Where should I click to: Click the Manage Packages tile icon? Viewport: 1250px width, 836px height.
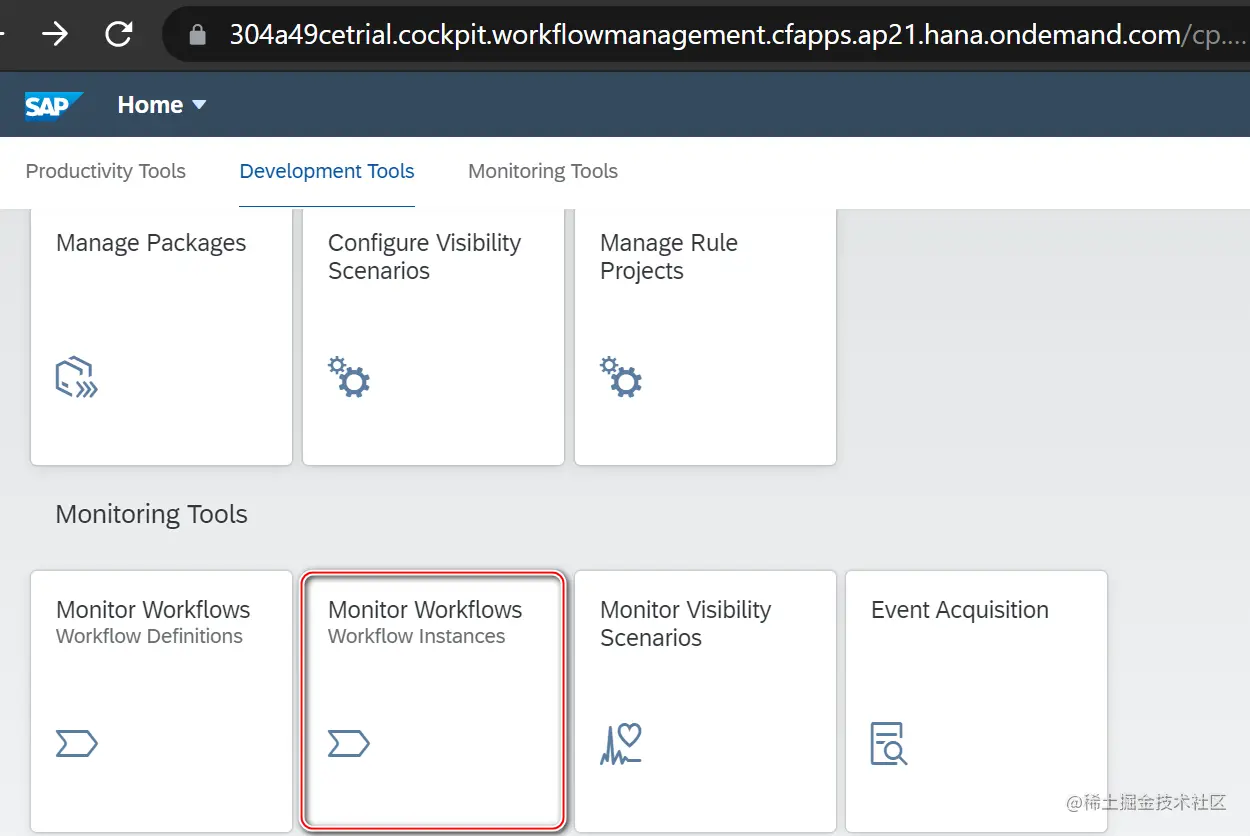pos(76,378)
